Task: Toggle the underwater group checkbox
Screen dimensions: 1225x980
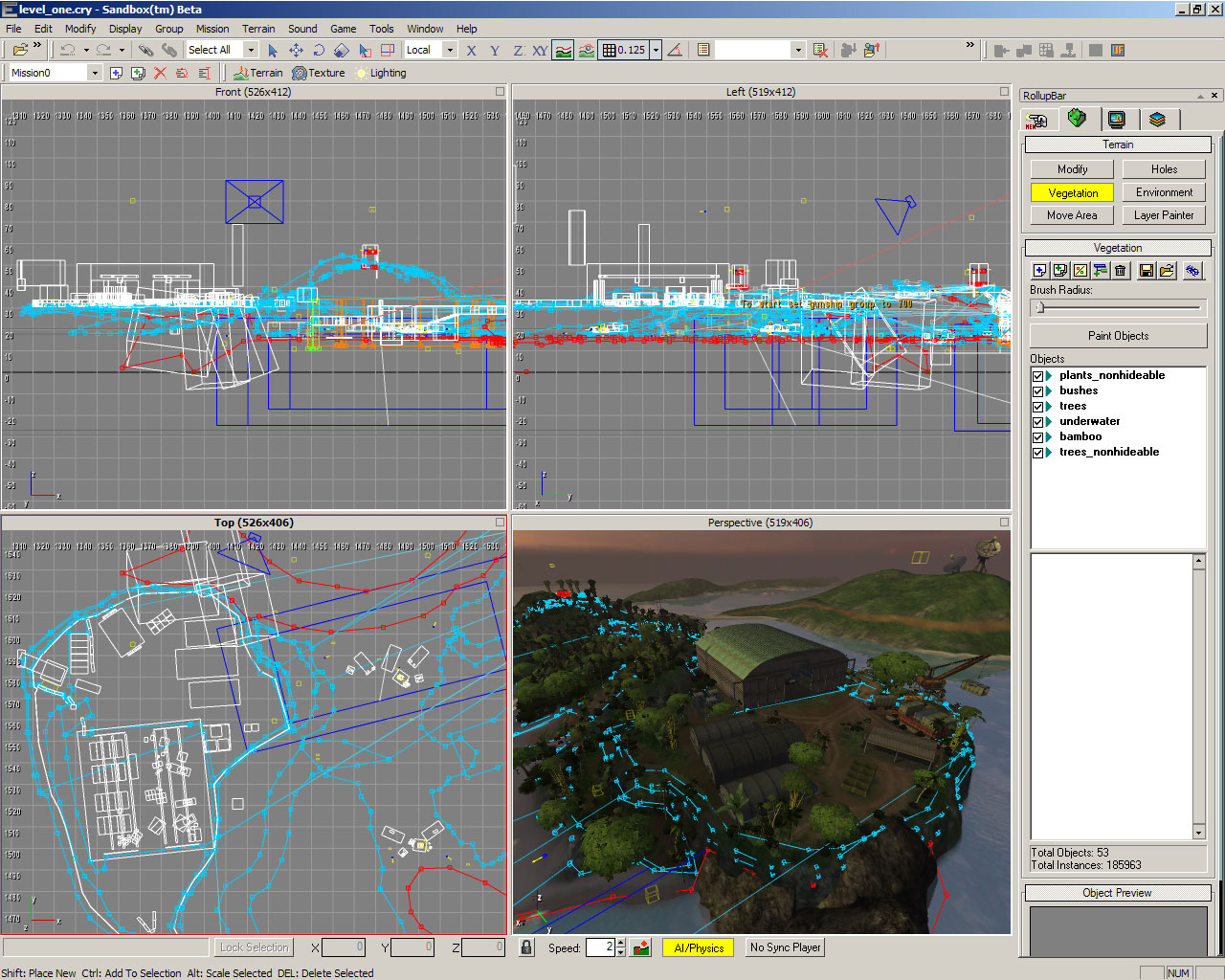Action: 1037,422
